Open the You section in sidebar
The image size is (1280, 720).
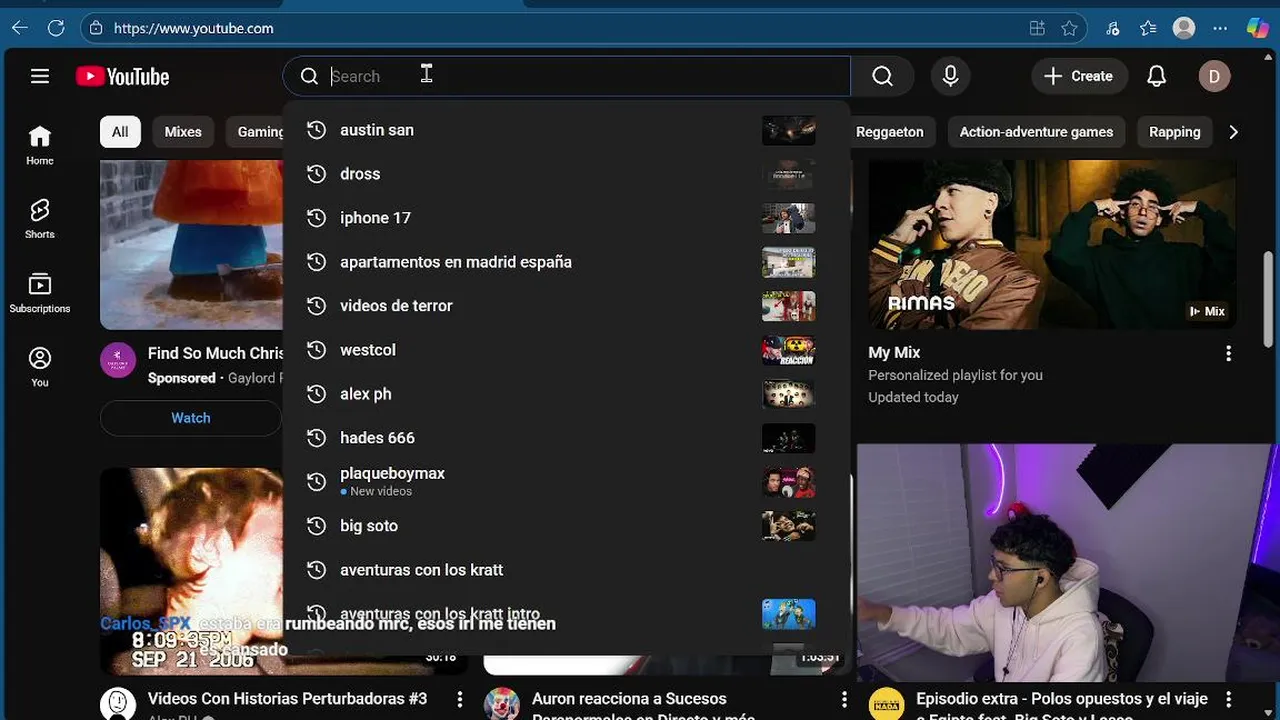[40, 367]
